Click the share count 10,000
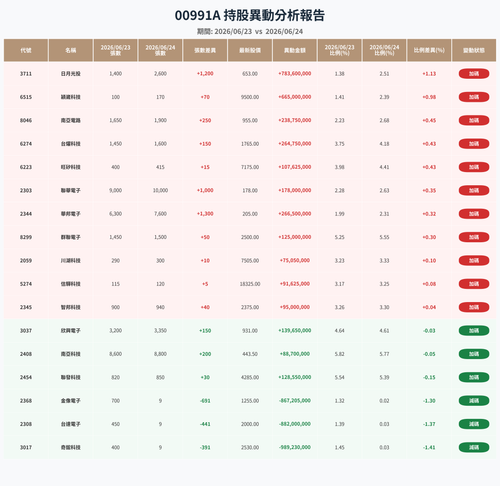Viewport: 500px width, 486px height. click(x=160, y=190)
